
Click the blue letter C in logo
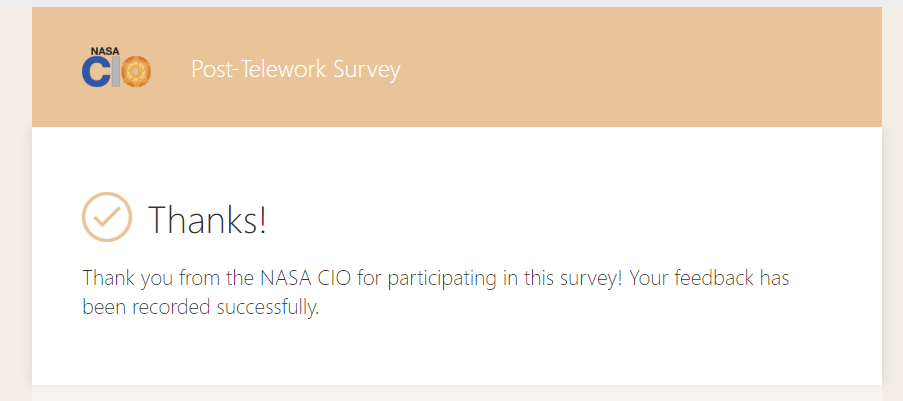(x=96, y=73)
